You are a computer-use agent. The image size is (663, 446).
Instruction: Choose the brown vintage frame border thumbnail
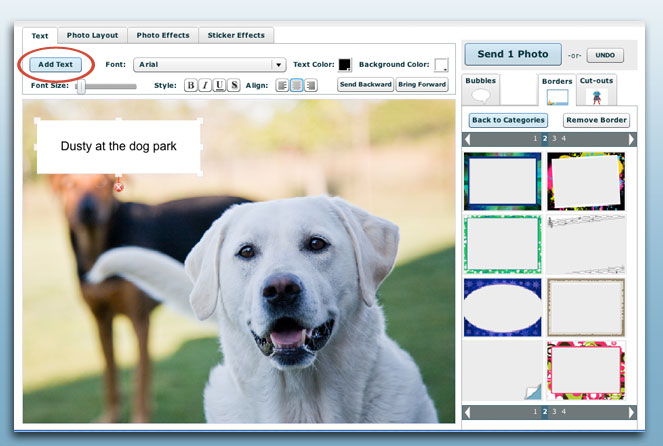pos(586,307)
